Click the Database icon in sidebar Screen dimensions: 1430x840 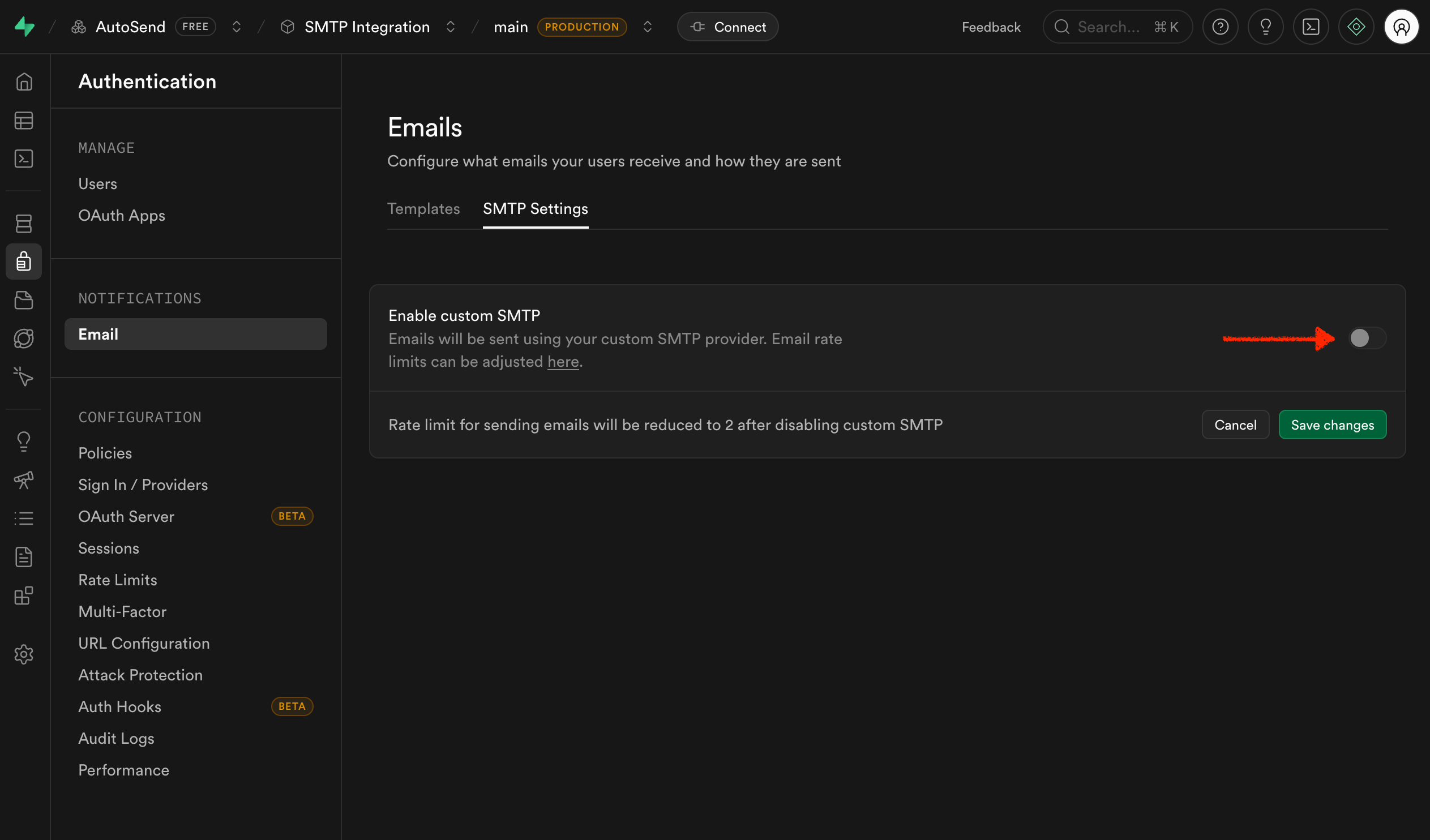pos(23,224)
